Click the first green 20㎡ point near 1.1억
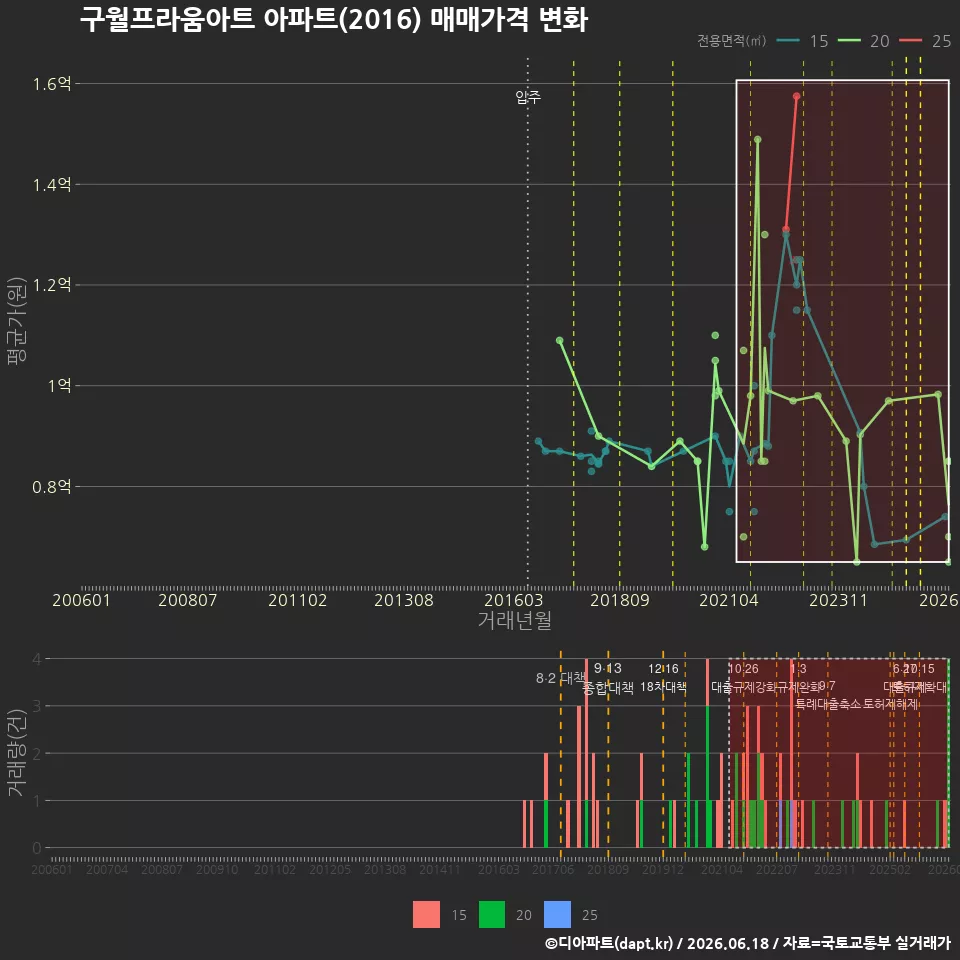 point(560,340)
